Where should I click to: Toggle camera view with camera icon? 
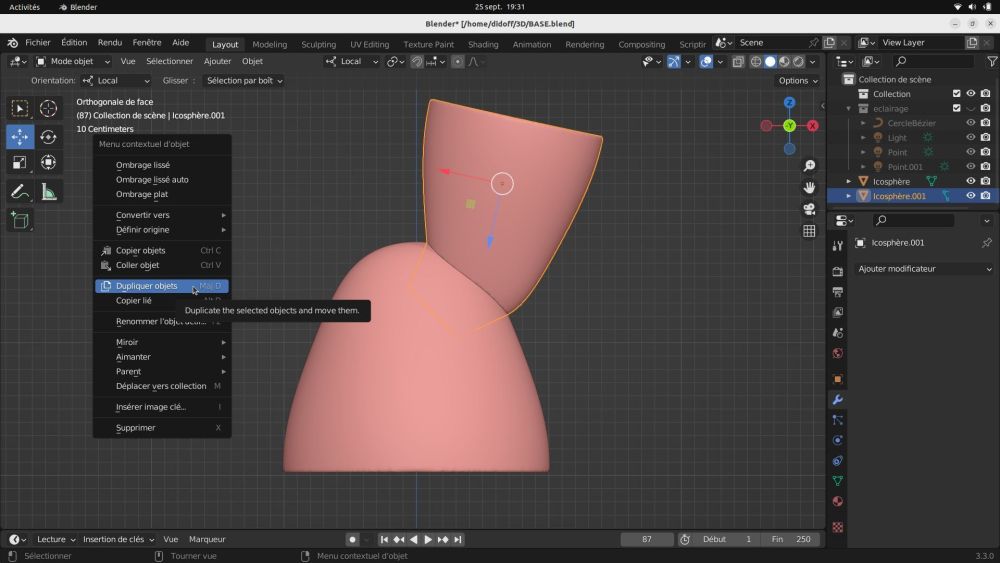pos(809,209)
